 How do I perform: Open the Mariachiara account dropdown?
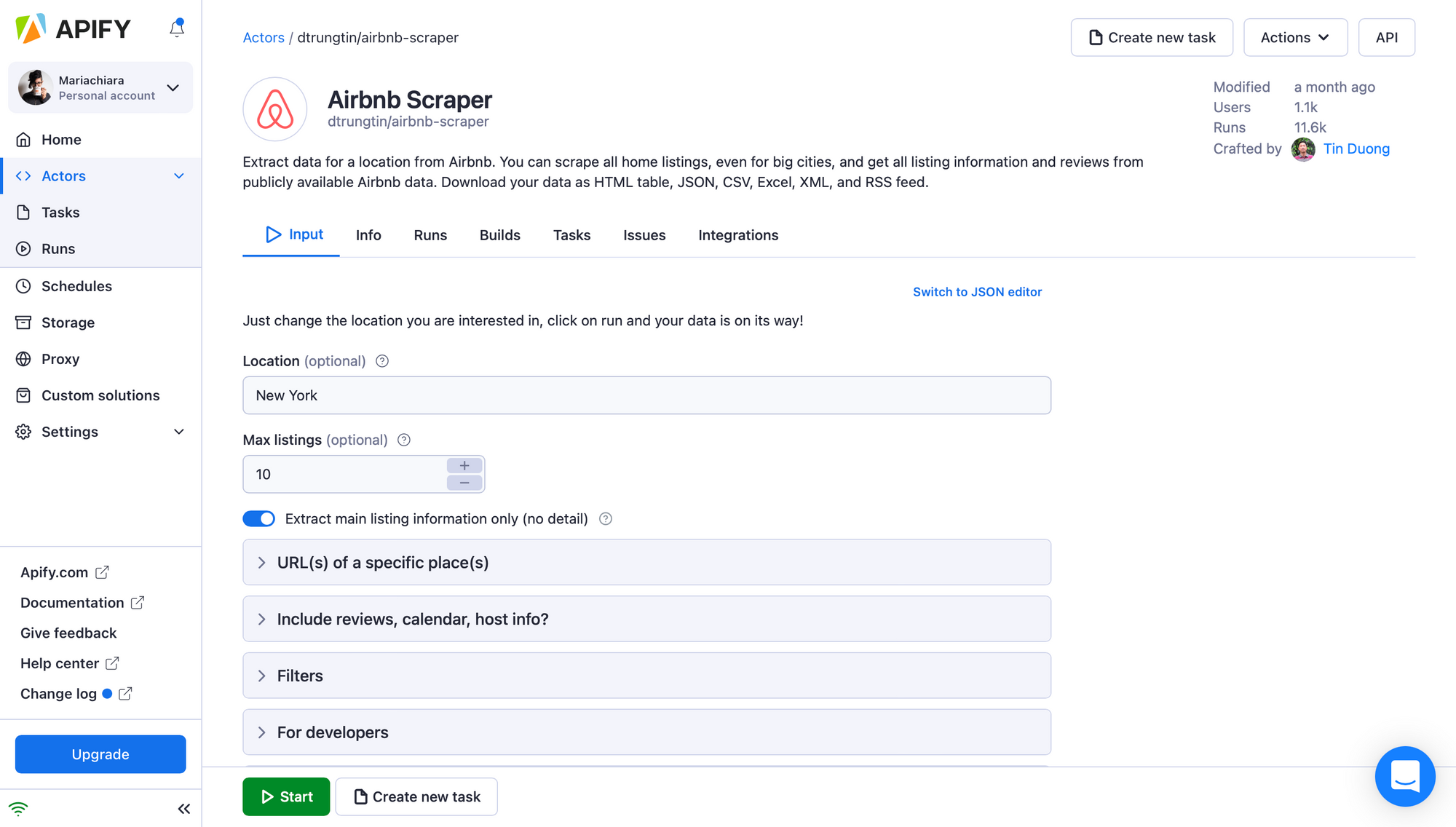[x=173, y=87]
